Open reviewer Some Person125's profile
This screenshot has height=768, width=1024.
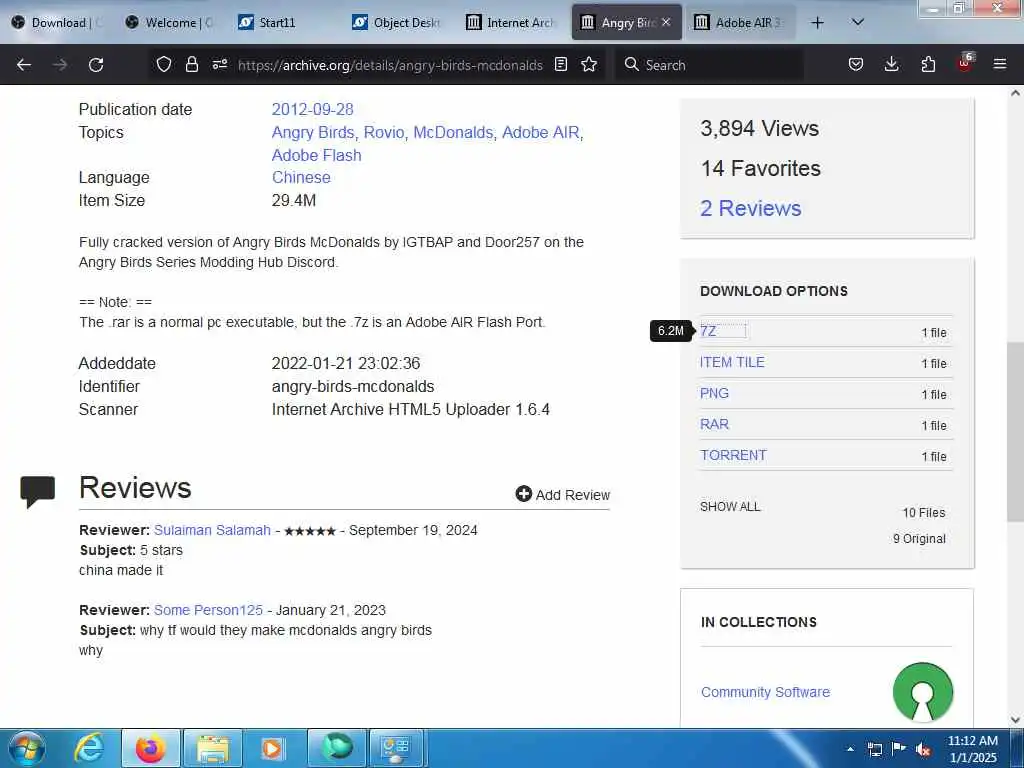[208, 610]
